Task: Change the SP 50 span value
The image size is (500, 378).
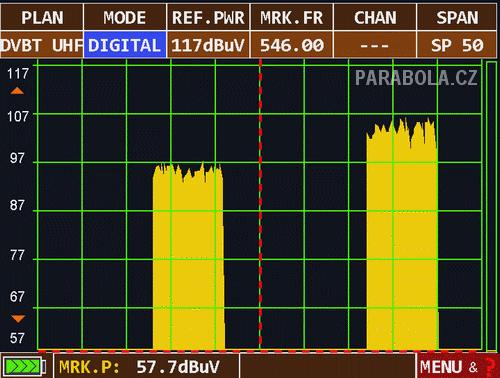Action: 457,45
